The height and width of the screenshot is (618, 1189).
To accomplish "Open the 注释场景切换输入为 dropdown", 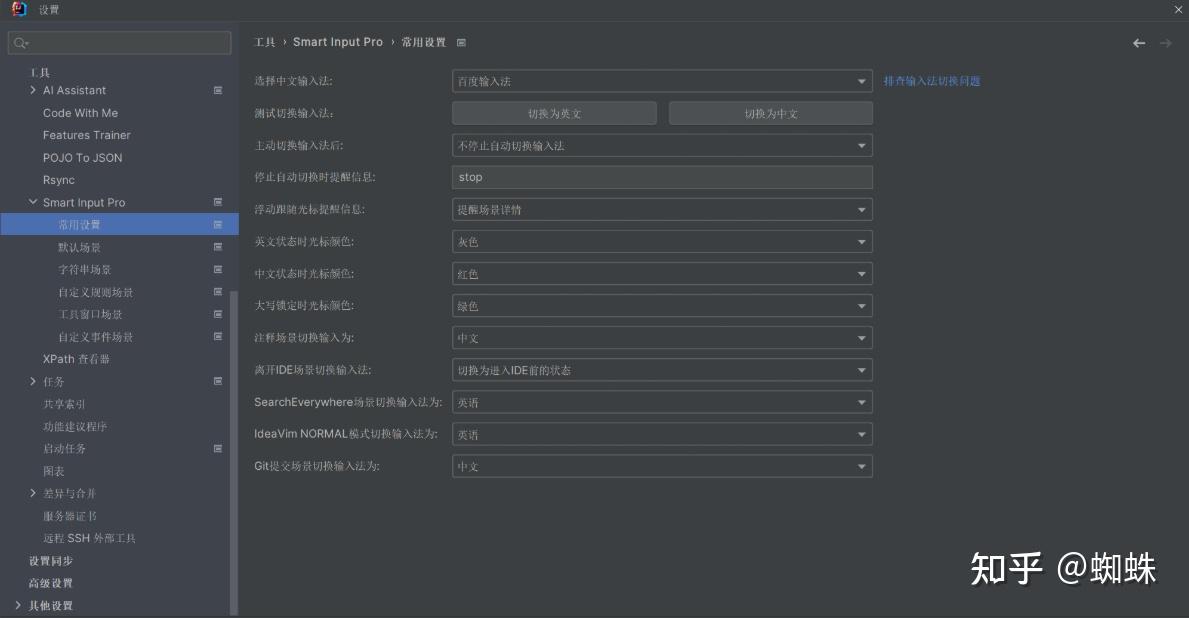I will pos(662,338).
